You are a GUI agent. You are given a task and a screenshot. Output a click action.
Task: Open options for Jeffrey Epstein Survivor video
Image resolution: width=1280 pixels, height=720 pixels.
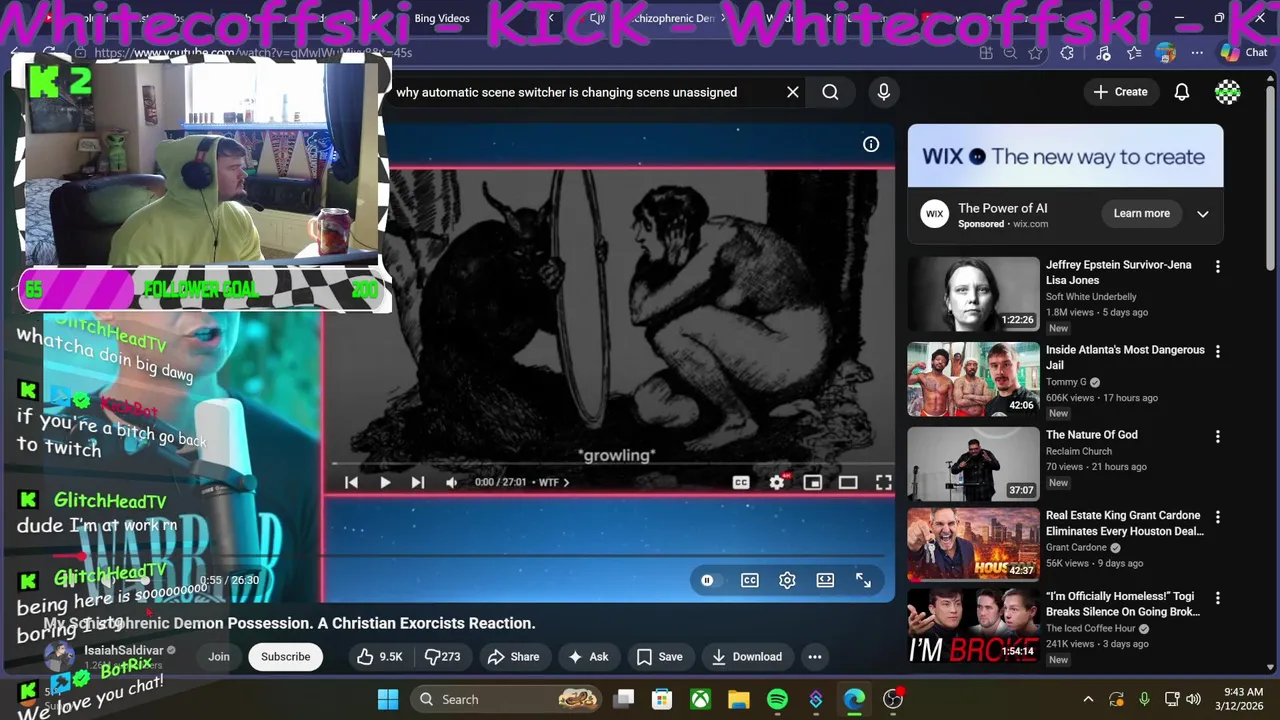[x=1217, y=267]
